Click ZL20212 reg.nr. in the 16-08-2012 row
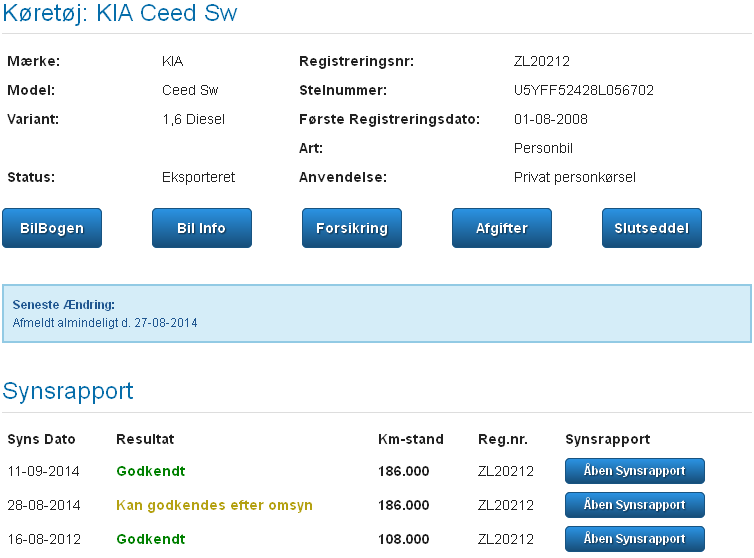This screenshot has height=558, width=754. pyautogui.click(x=506, y=539)
